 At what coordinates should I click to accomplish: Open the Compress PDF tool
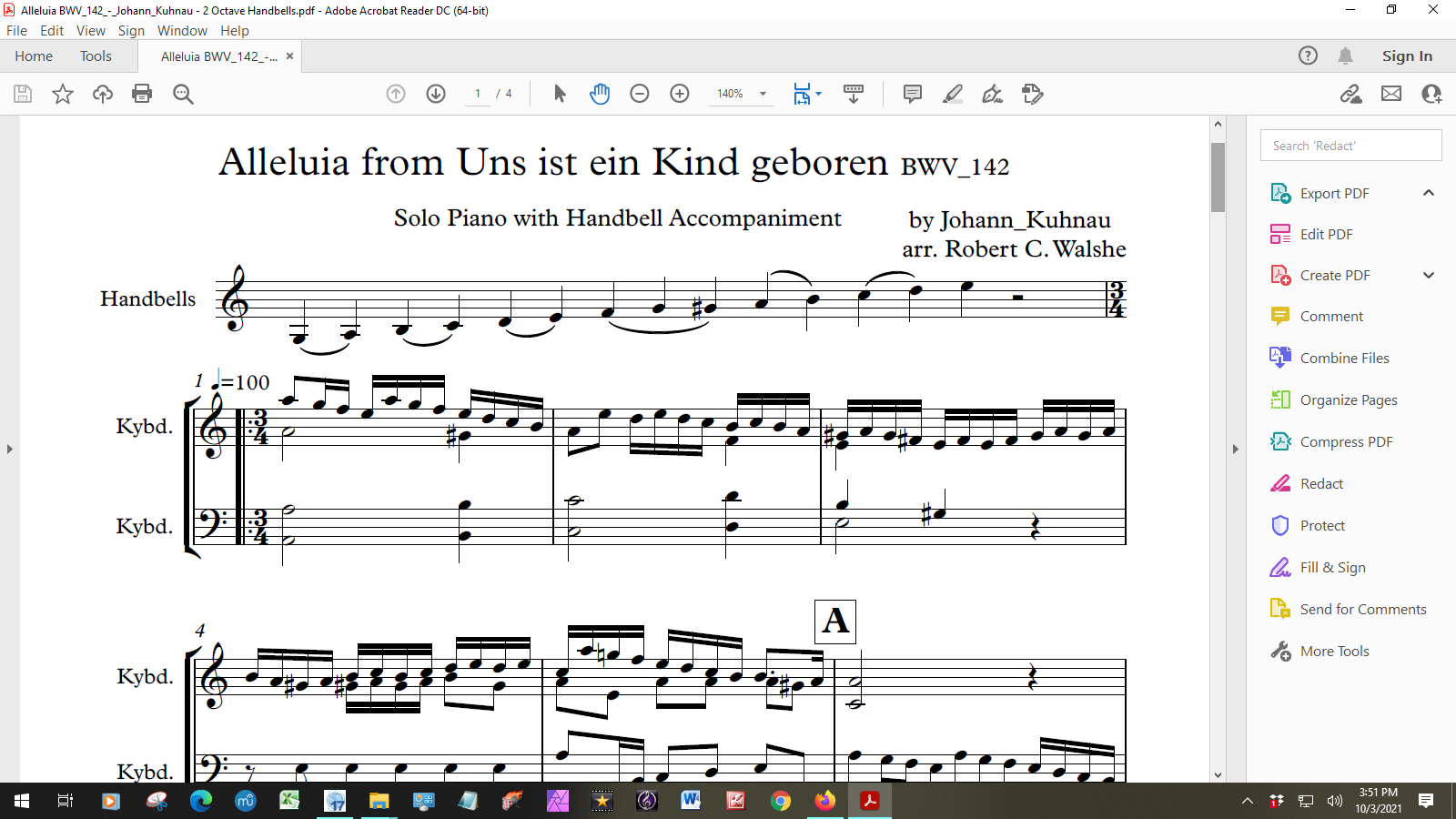(x=1346, y=441)
